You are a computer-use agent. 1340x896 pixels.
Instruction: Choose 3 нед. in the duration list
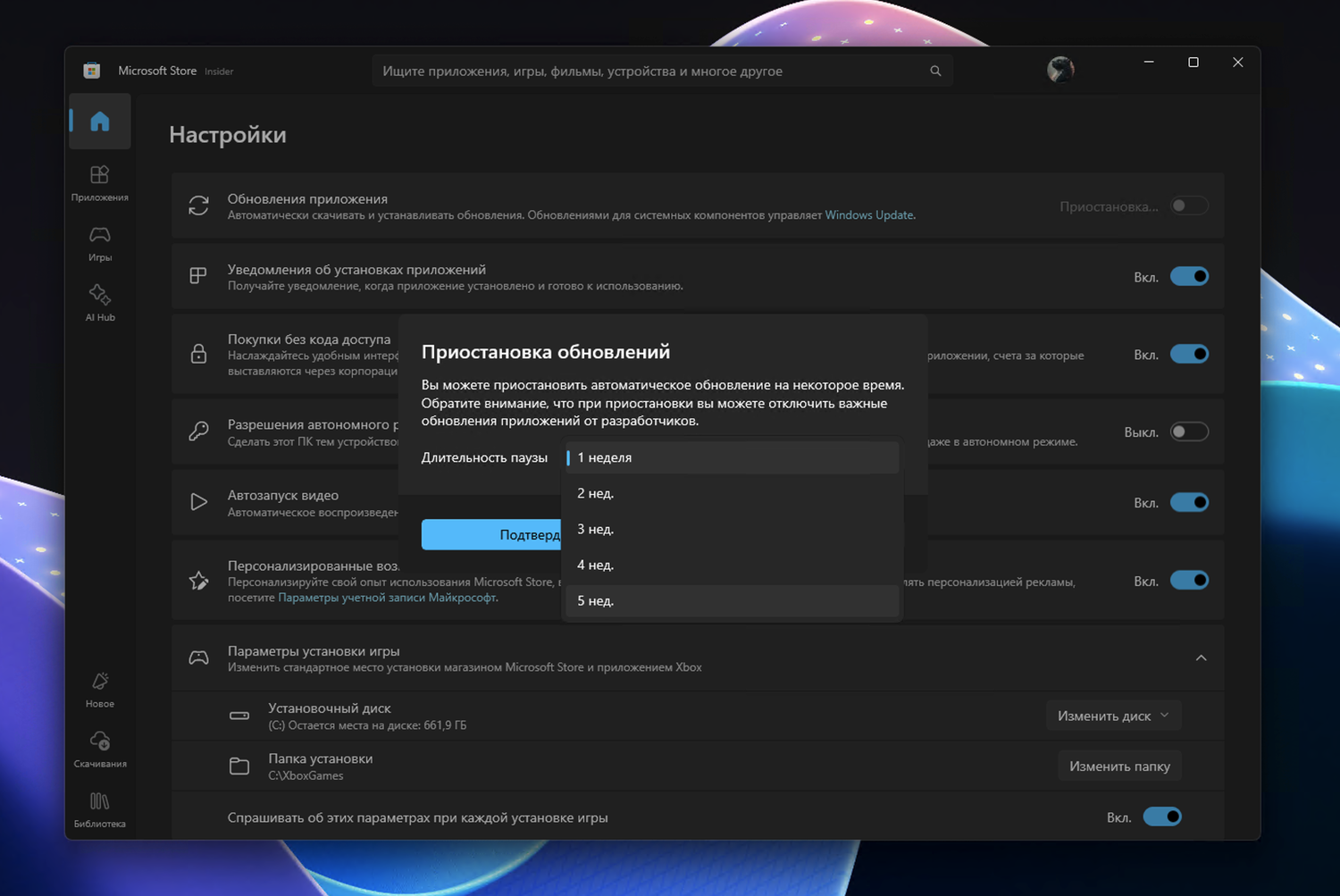[733, 529]
